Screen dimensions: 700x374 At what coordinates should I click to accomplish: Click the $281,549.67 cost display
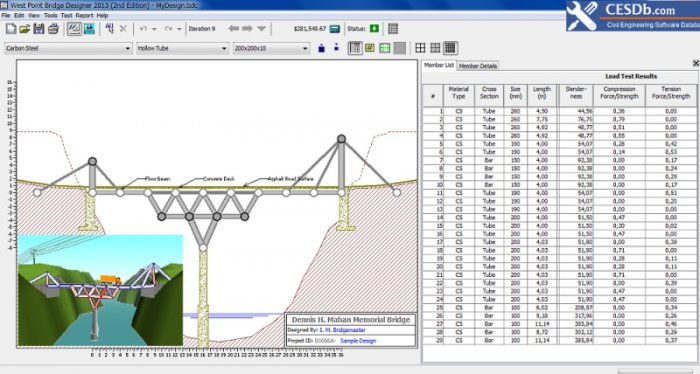click(310, 29)
